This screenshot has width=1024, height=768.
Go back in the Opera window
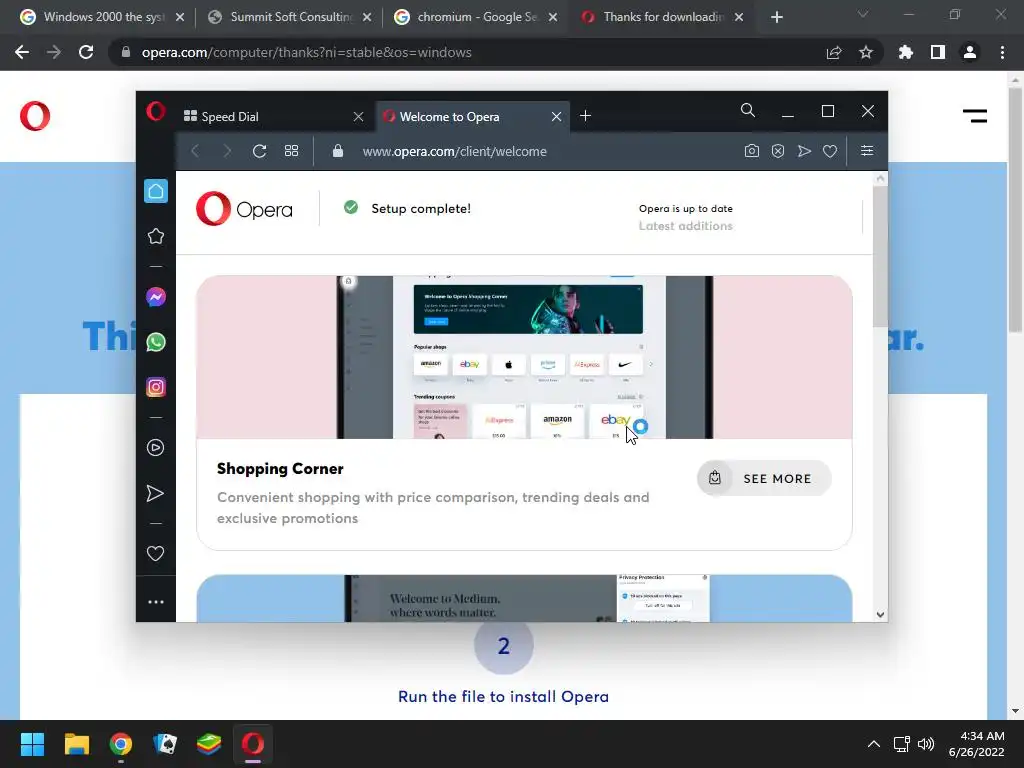(x=195, y=152)
